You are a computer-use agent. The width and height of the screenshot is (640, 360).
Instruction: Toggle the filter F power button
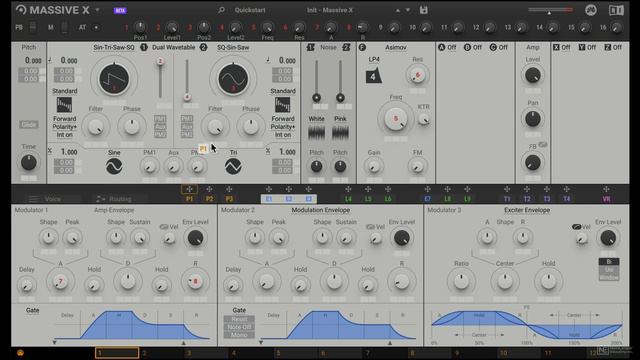coord(362,47)
